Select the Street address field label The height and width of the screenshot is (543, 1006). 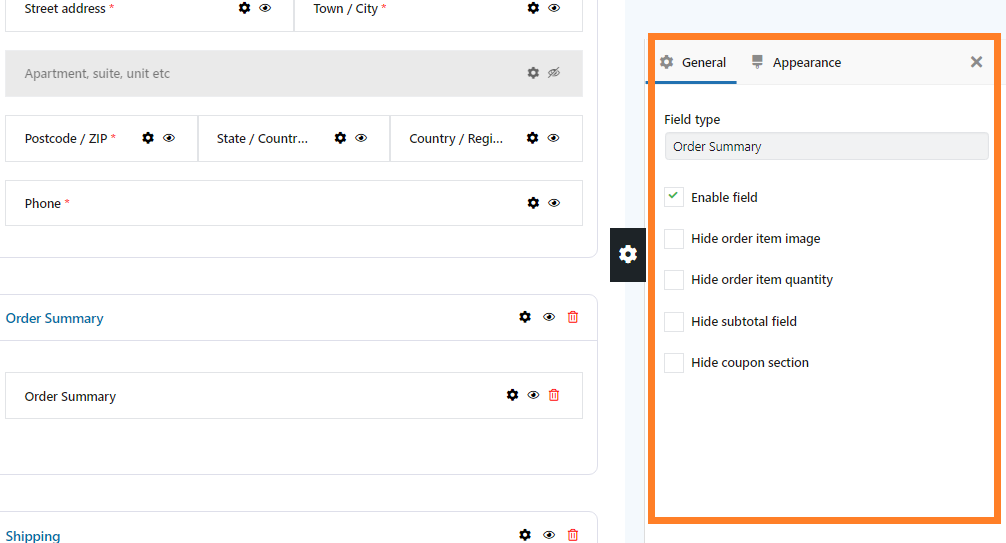[65, 8]
